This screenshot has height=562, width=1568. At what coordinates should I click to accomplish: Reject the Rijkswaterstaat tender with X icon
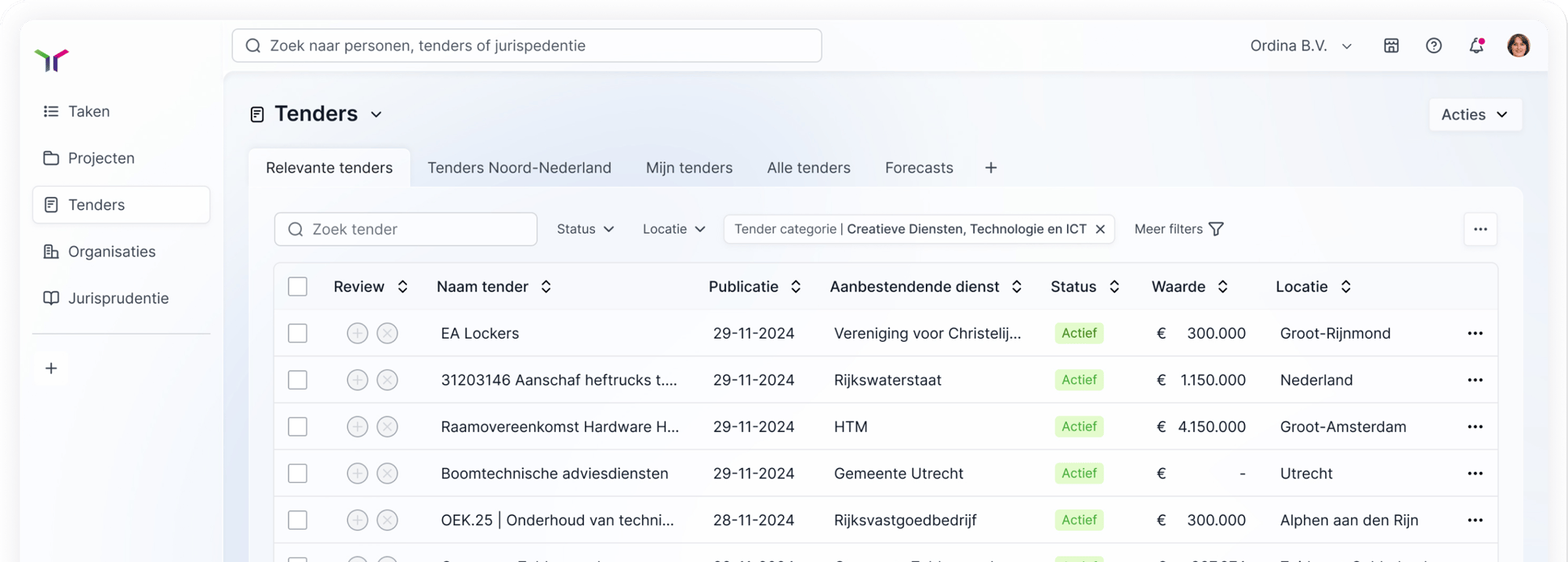click(x=387, y=380)
